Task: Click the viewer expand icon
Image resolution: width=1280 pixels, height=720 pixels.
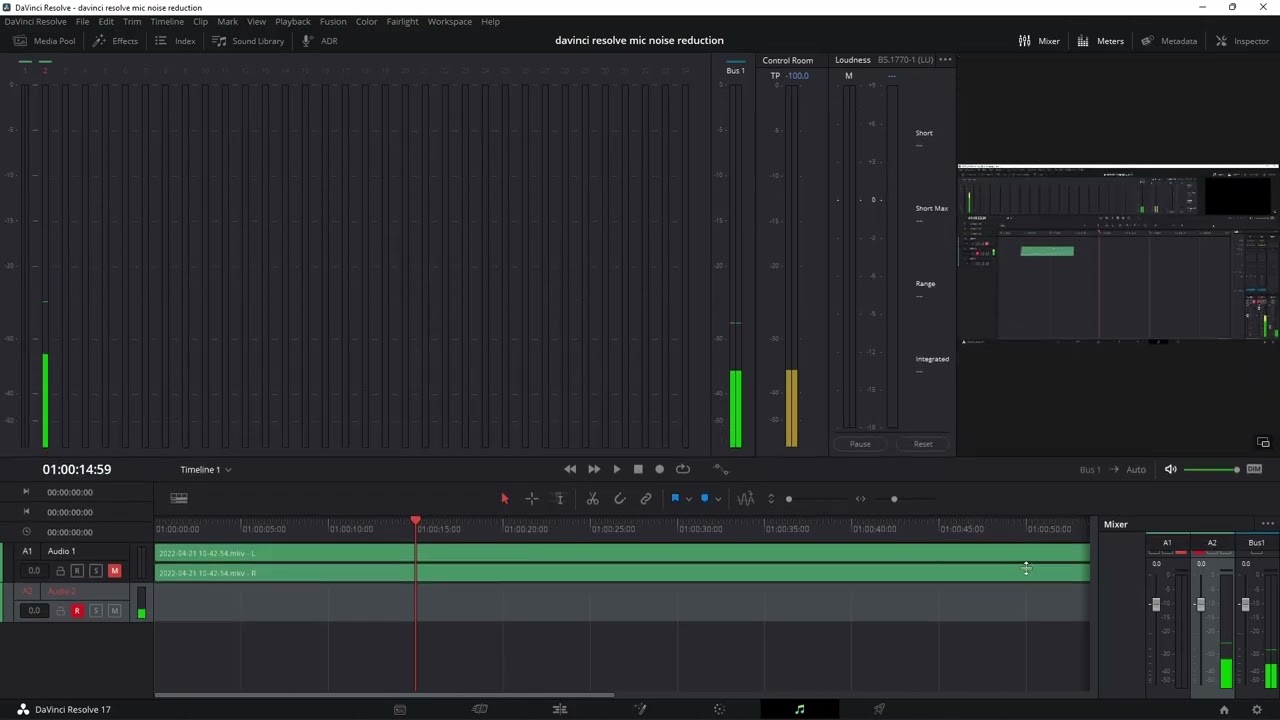Action: 1263,442
